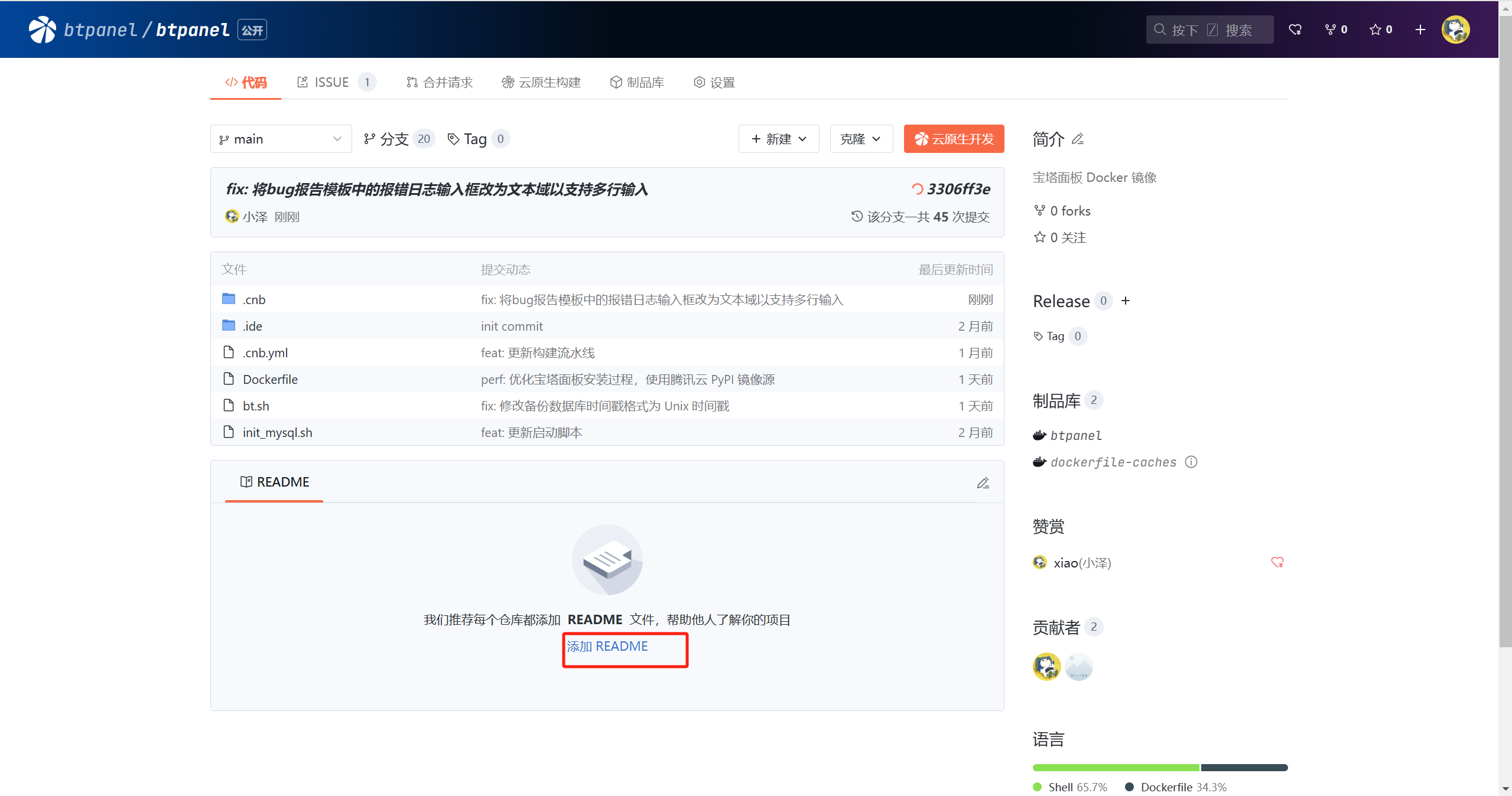This screenshot has width=1512, height=796.
Task: Expand the 新建 dropdown
Action: tap(778, 139)
